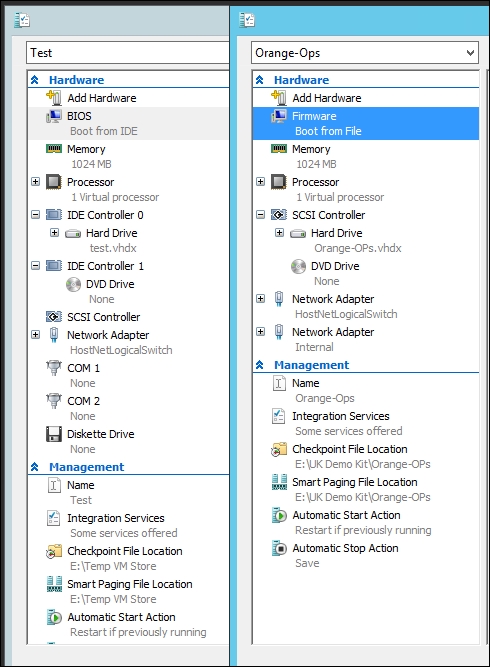Click the Test virtual machine name field
Image resolution: width=490 pixels, height=667 pixels.
(128, 53)
